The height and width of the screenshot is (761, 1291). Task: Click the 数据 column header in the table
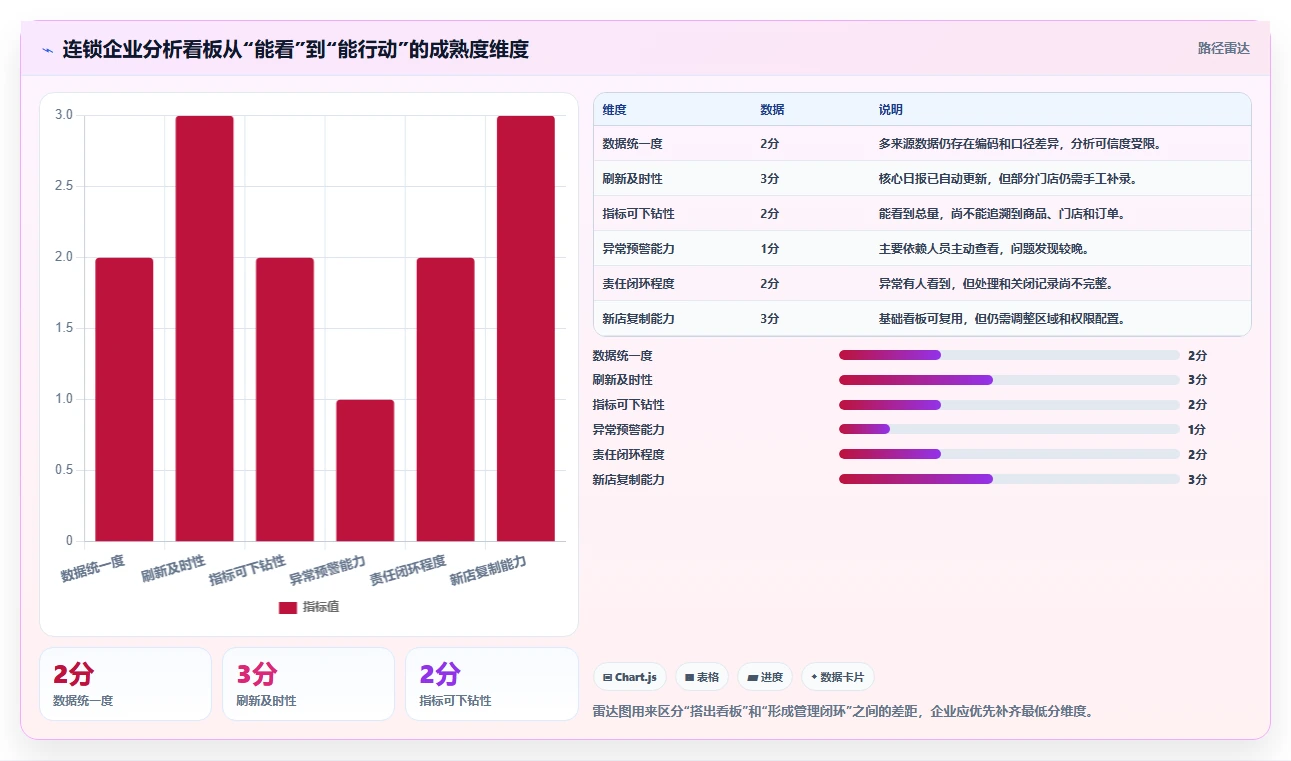pos(772,109)
